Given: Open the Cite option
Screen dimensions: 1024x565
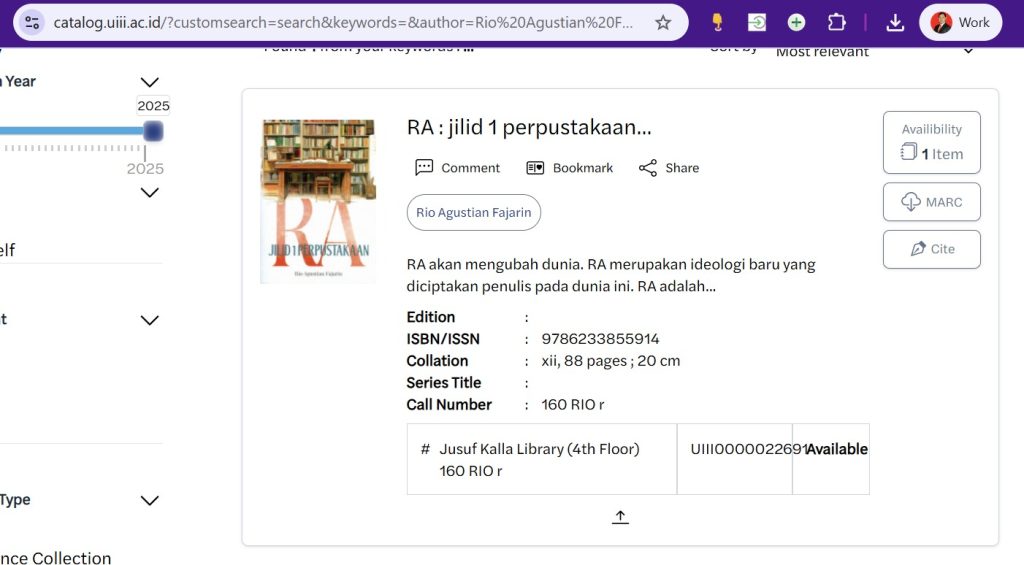Looking at the screenshot, I should click(931, 249).
